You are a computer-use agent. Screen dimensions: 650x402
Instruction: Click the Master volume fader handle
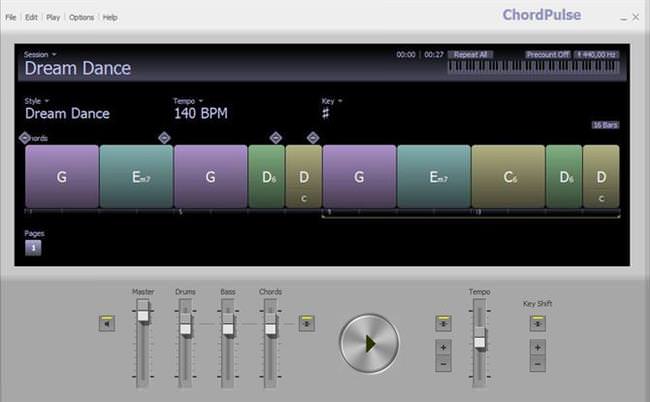[143, 315]
